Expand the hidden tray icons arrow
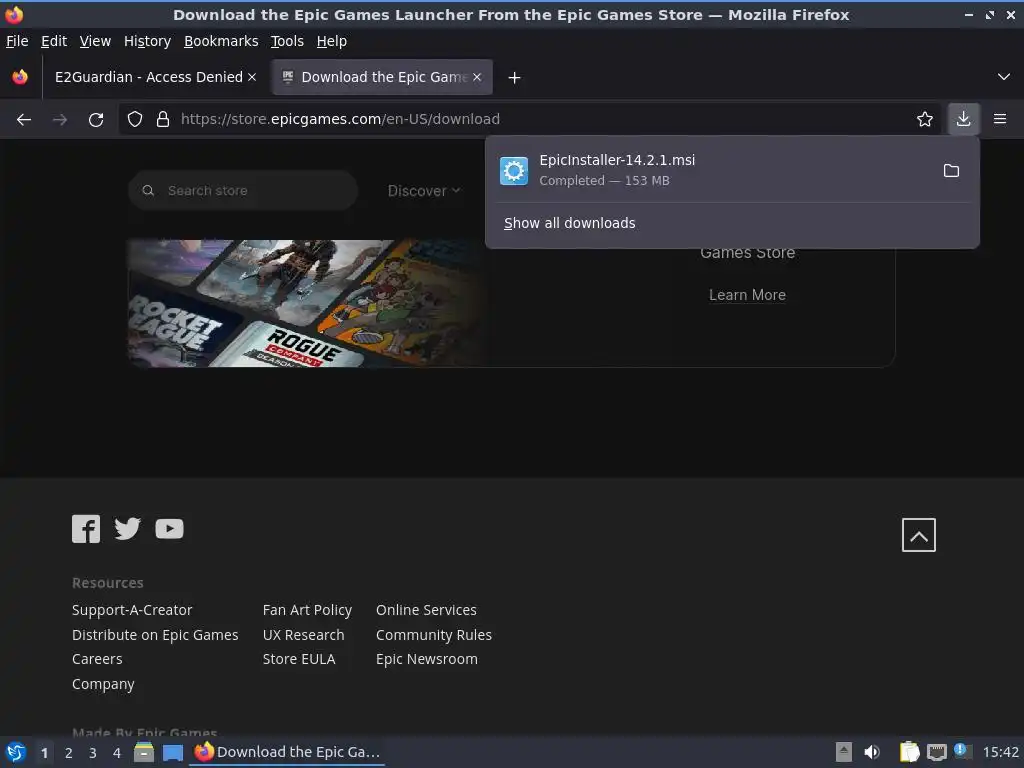 tap(844, 752)
